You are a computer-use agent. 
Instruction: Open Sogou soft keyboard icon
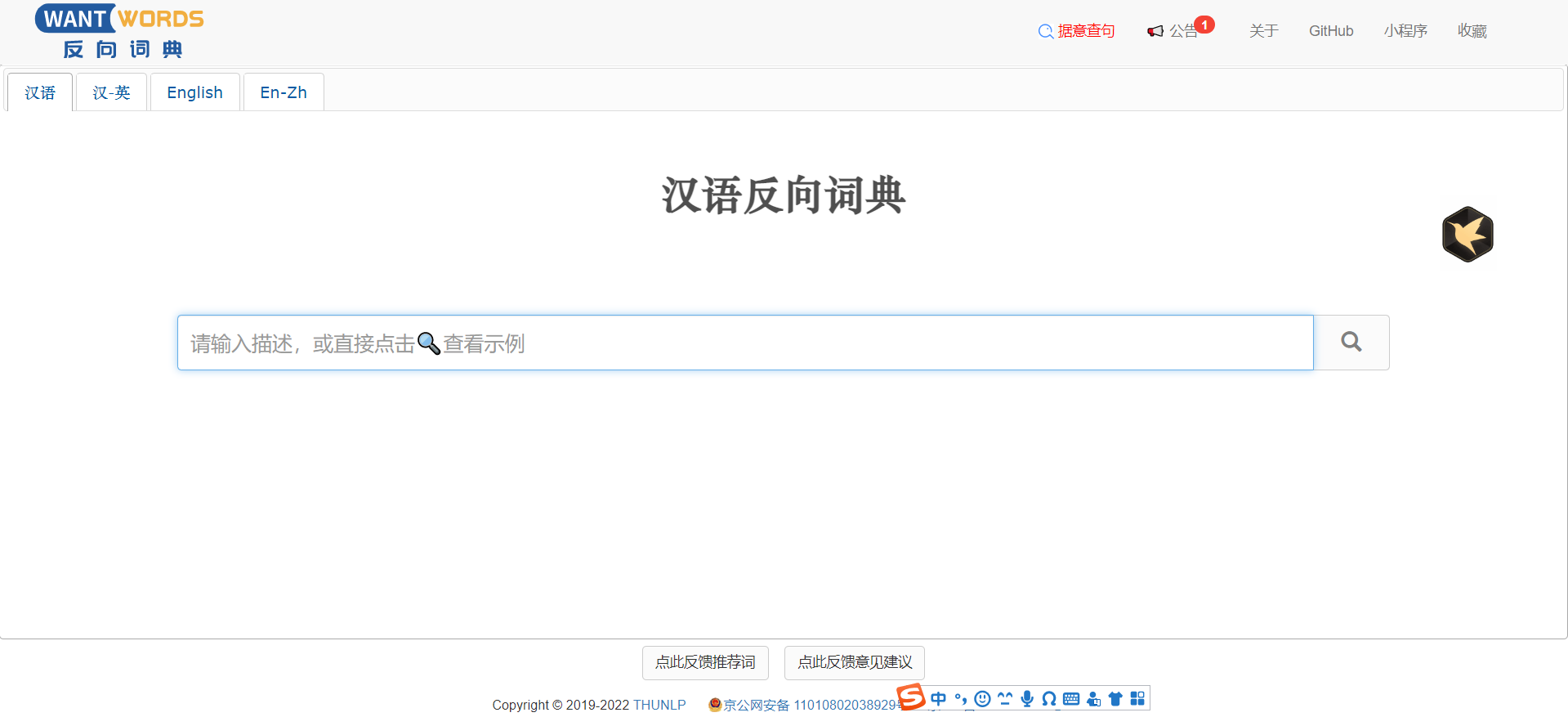(1071, 698)
